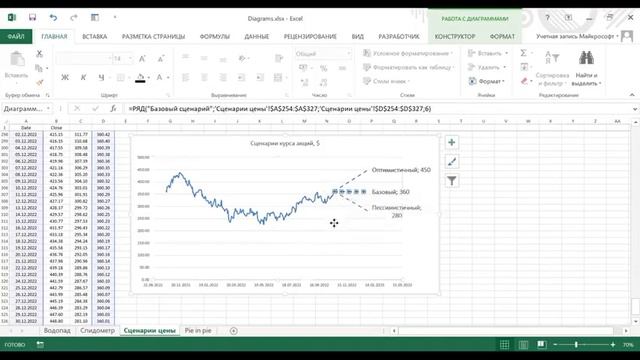The image size is (640, 360).
Task: Click the Format Painter brush
Action: tap(39, 82)
